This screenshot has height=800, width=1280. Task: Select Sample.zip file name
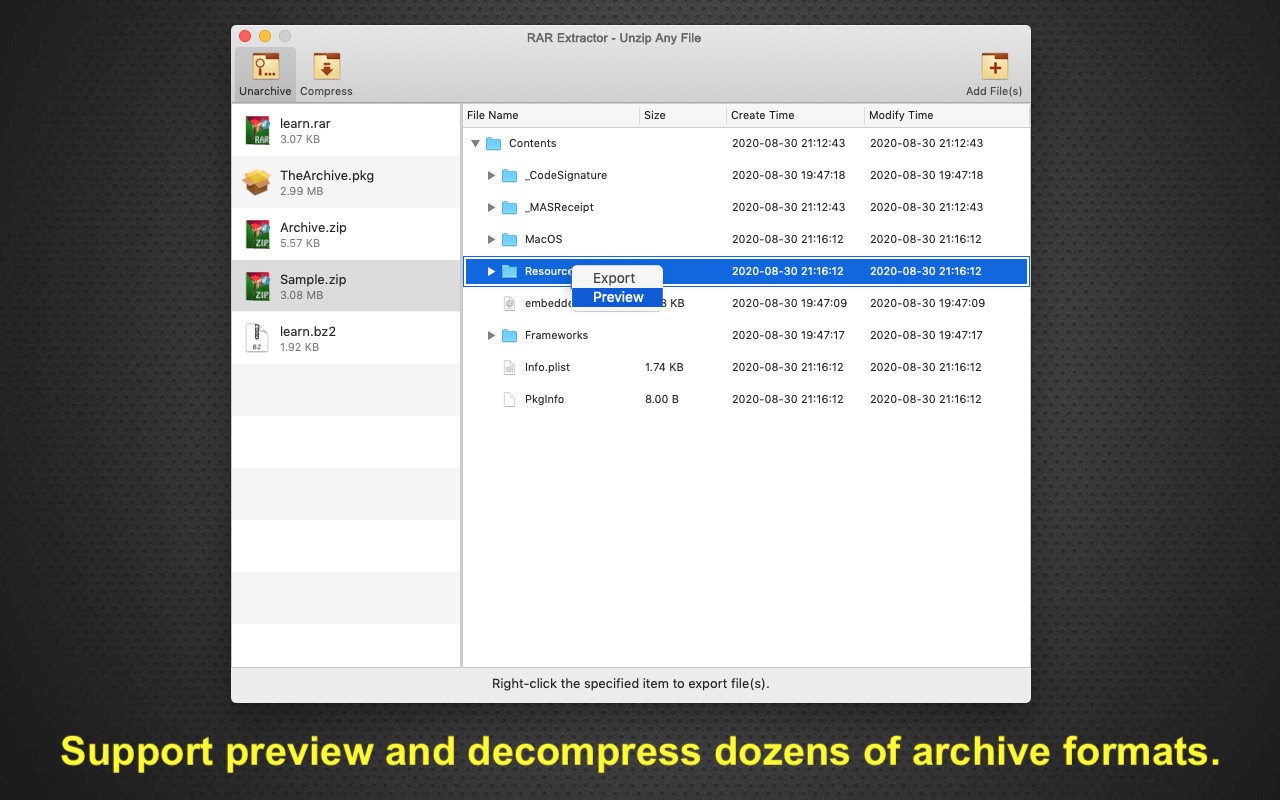tap(313, 279)
